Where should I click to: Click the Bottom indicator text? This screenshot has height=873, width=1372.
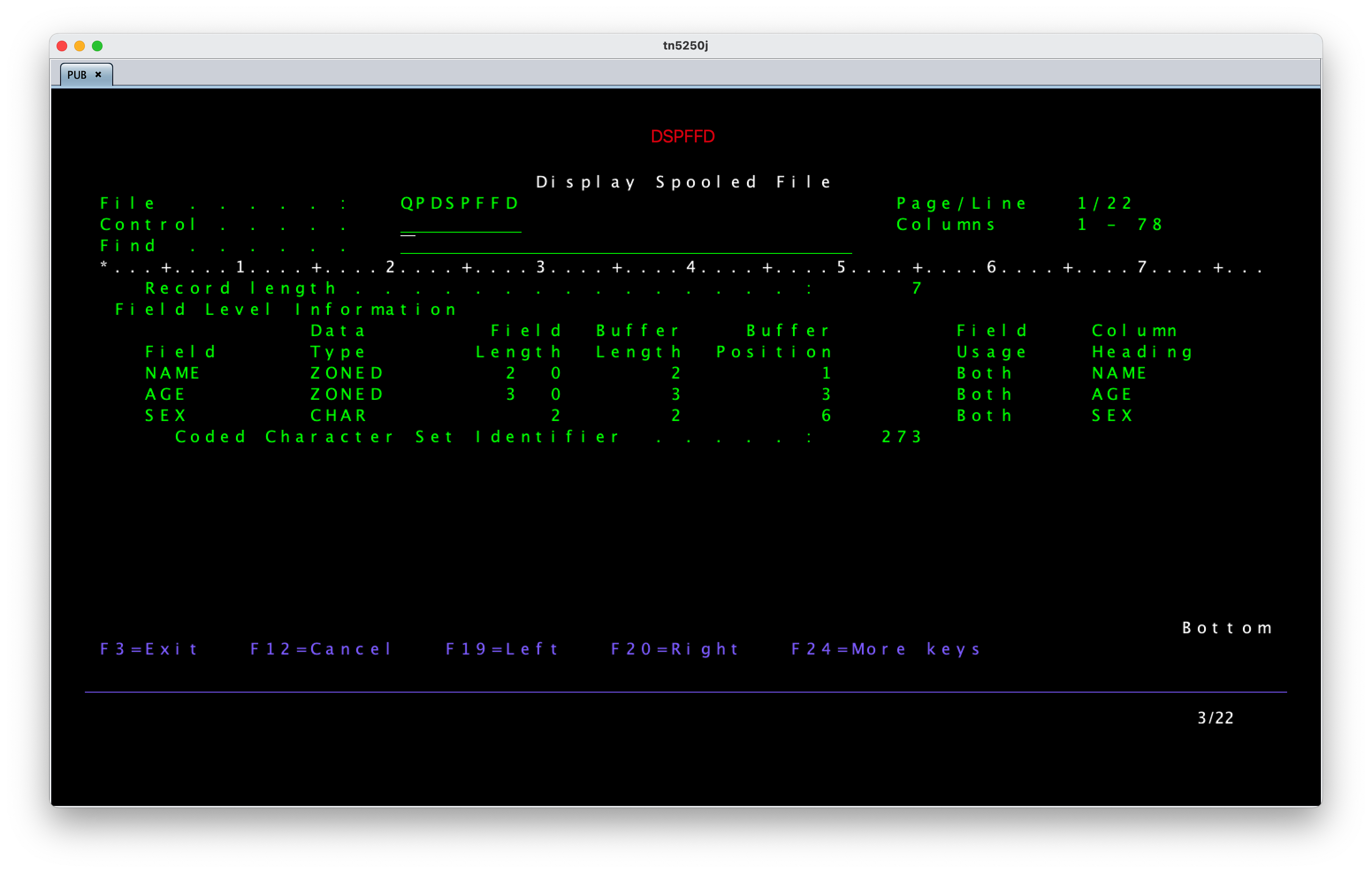pos(1227,628)
